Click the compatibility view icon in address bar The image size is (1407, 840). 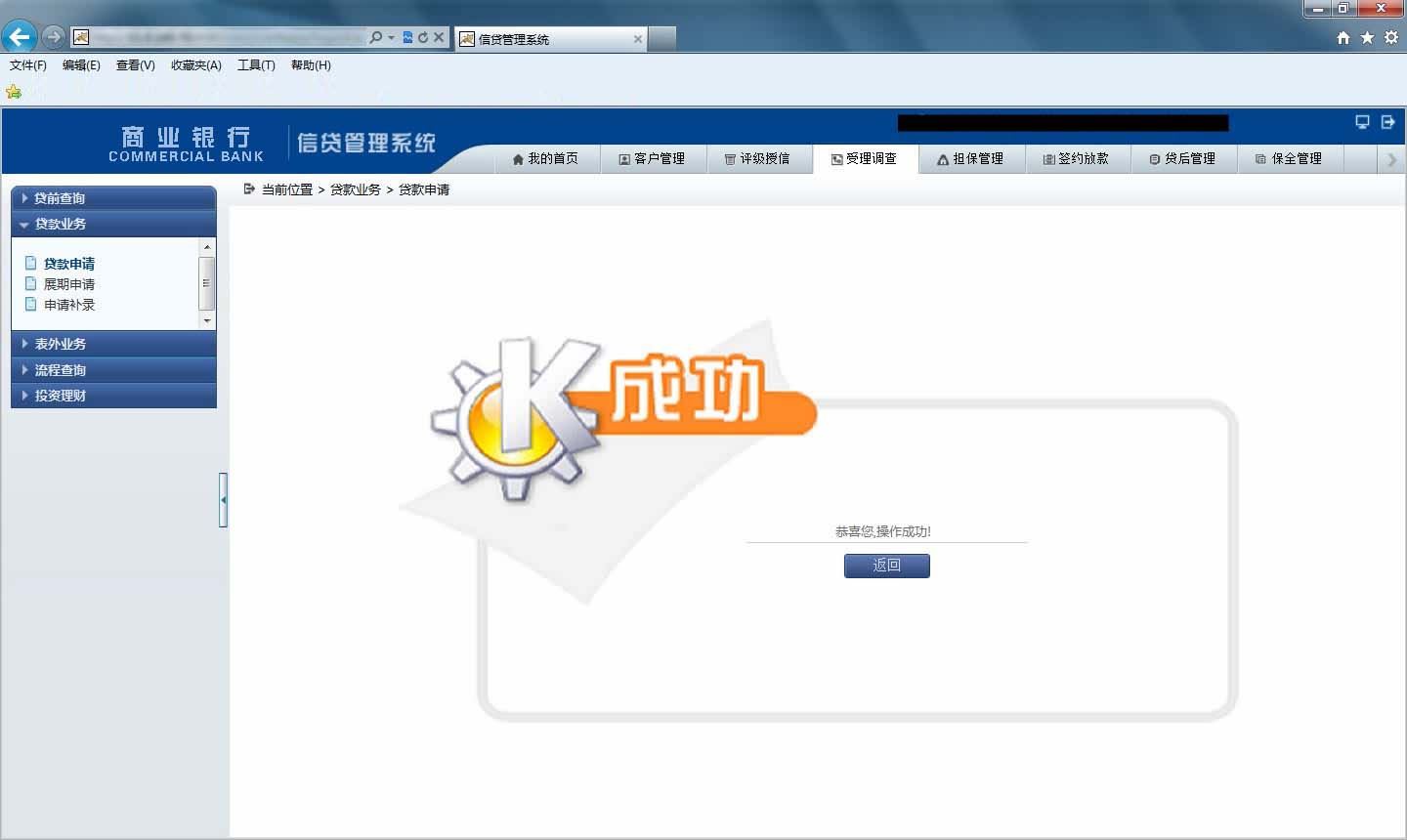click(x=407, y=37)
